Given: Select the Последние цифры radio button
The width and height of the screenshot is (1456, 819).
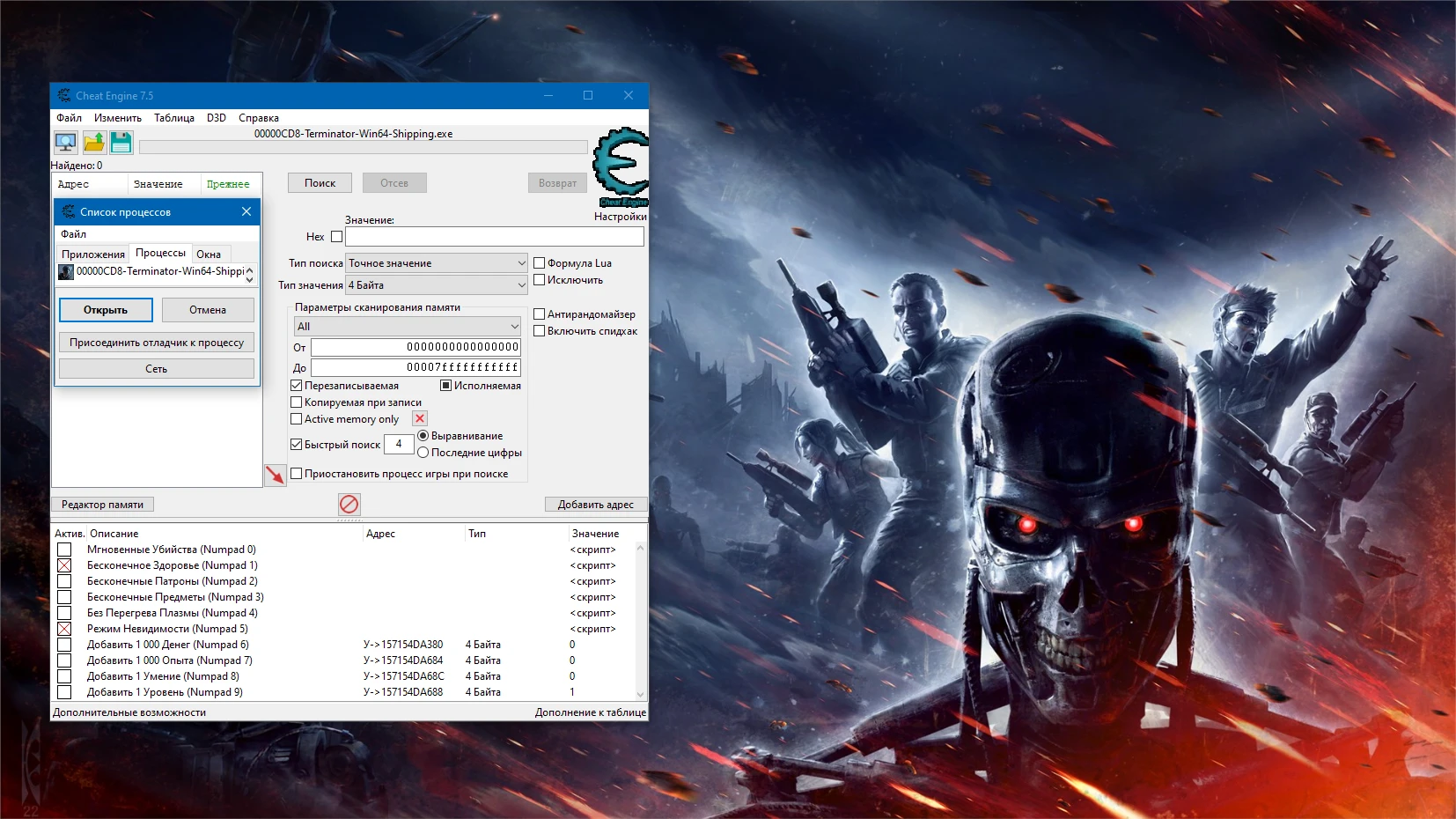Looking at the screenshot, I should pos(424,453).
